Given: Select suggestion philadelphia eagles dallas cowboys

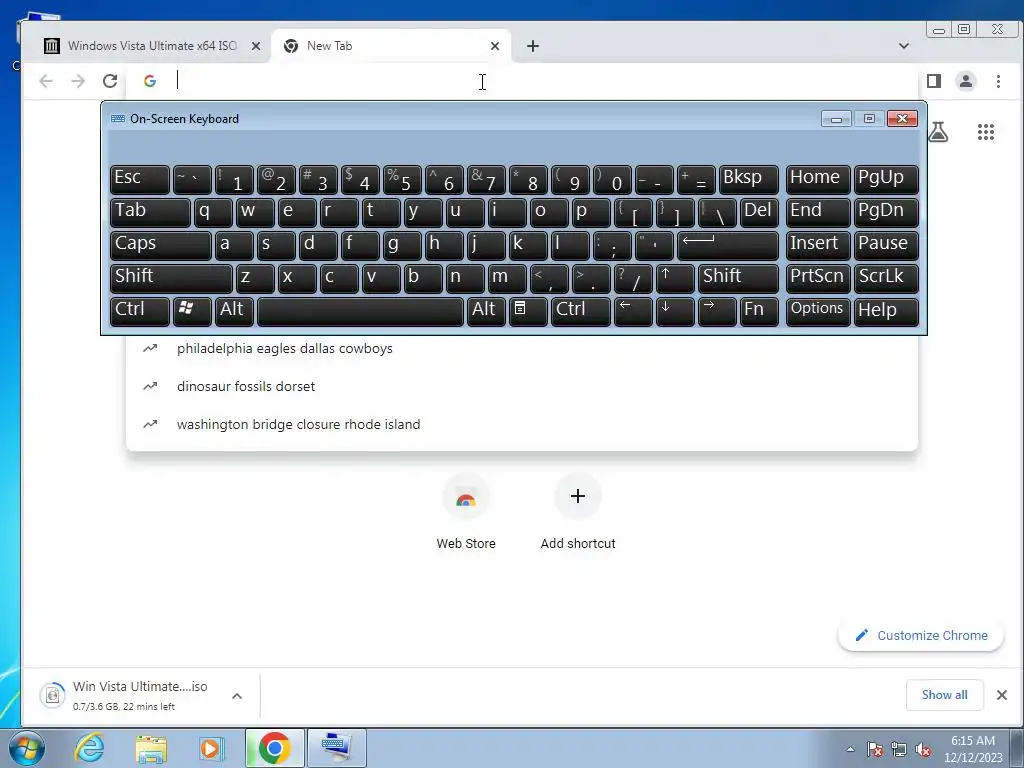Looking at the screenshot, I should pos(522,348).
